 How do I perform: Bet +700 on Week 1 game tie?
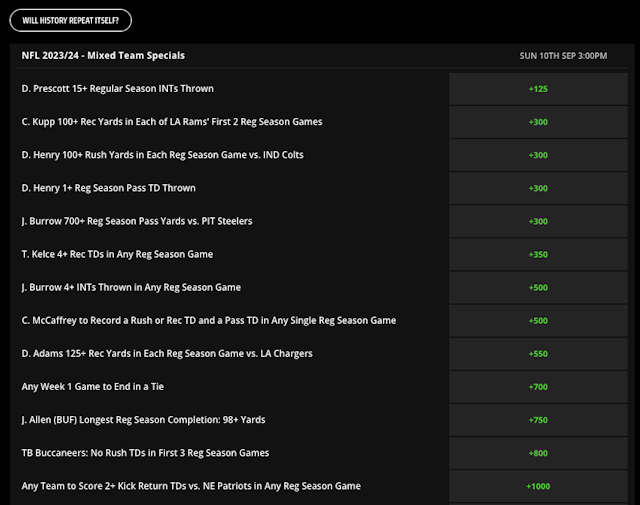tap(538, 387)
